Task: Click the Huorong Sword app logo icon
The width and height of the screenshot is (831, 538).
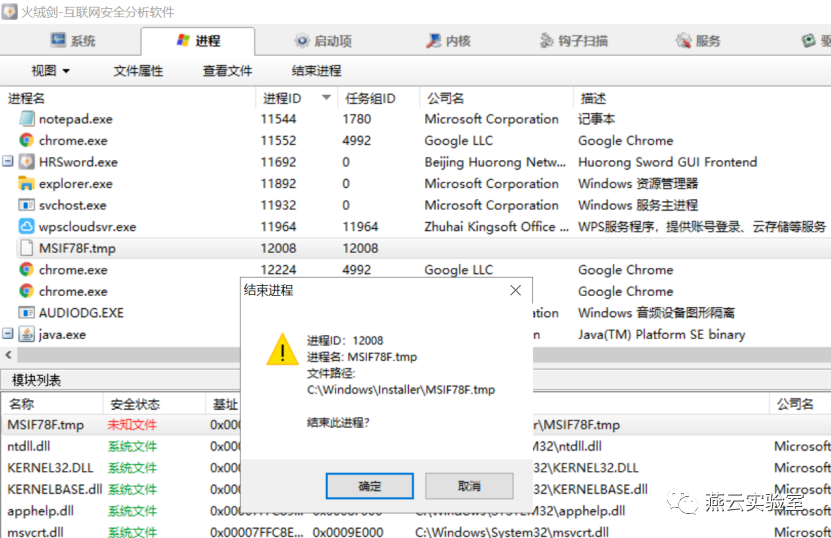Action: pyautogui.click(x=10, y=11)
